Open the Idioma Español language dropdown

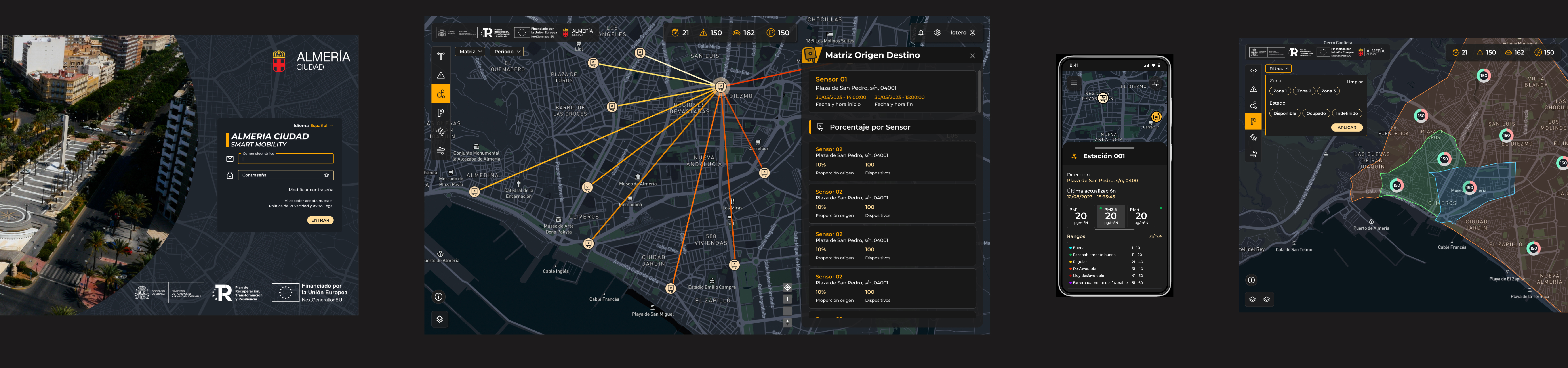click(313, 126)
